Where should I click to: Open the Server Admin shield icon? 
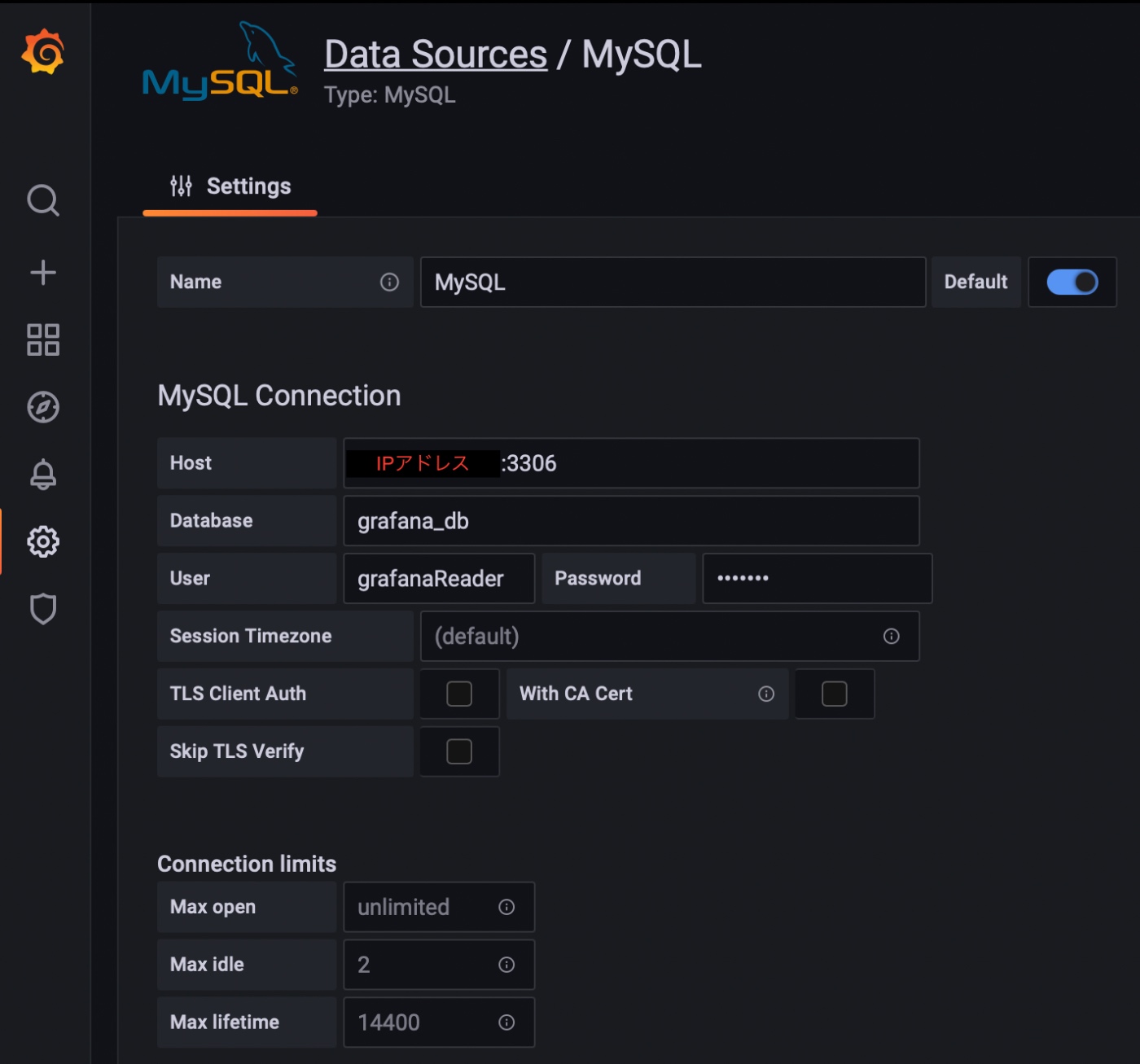click(x=43, y=609)
